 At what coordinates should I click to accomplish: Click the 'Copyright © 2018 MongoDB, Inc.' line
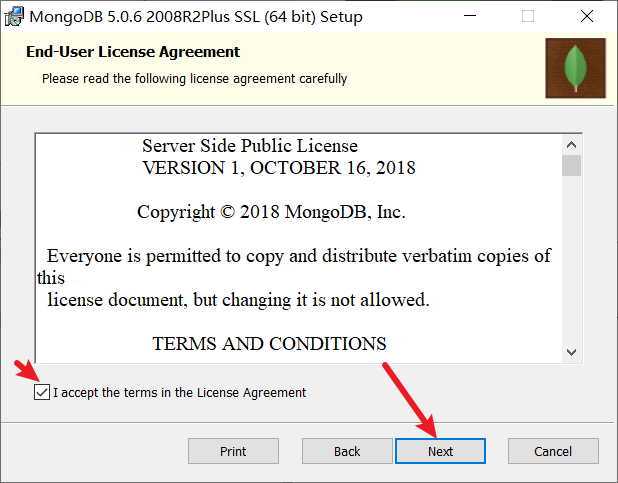tap(271, 212)
